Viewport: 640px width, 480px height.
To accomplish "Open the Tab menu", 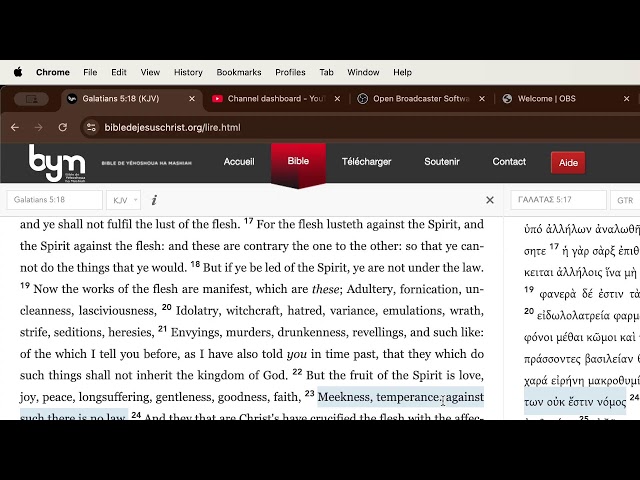I will 326,72.
